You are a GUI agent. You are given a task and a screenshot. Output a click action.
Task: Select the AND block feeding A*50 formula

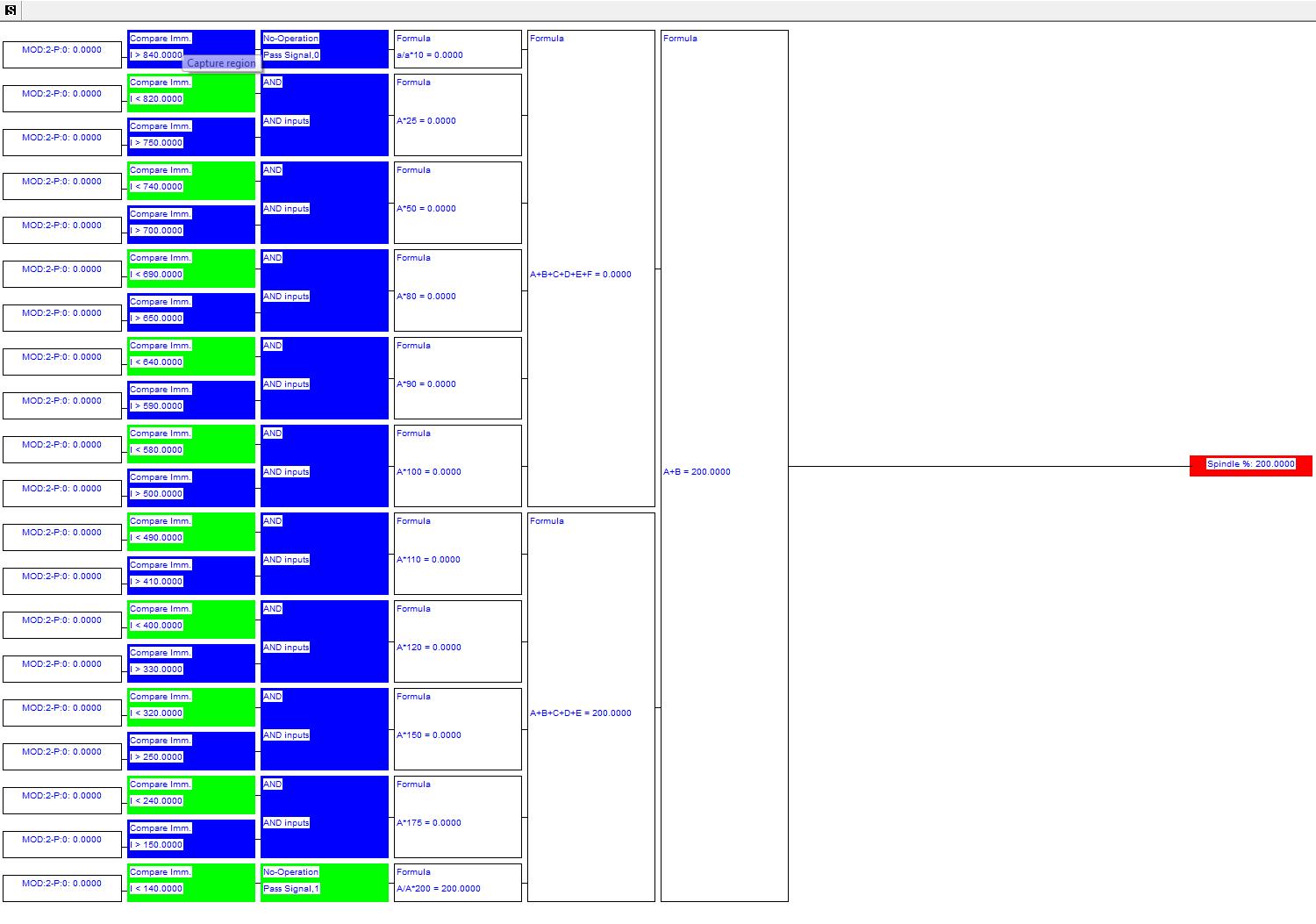tap(325, 203)
